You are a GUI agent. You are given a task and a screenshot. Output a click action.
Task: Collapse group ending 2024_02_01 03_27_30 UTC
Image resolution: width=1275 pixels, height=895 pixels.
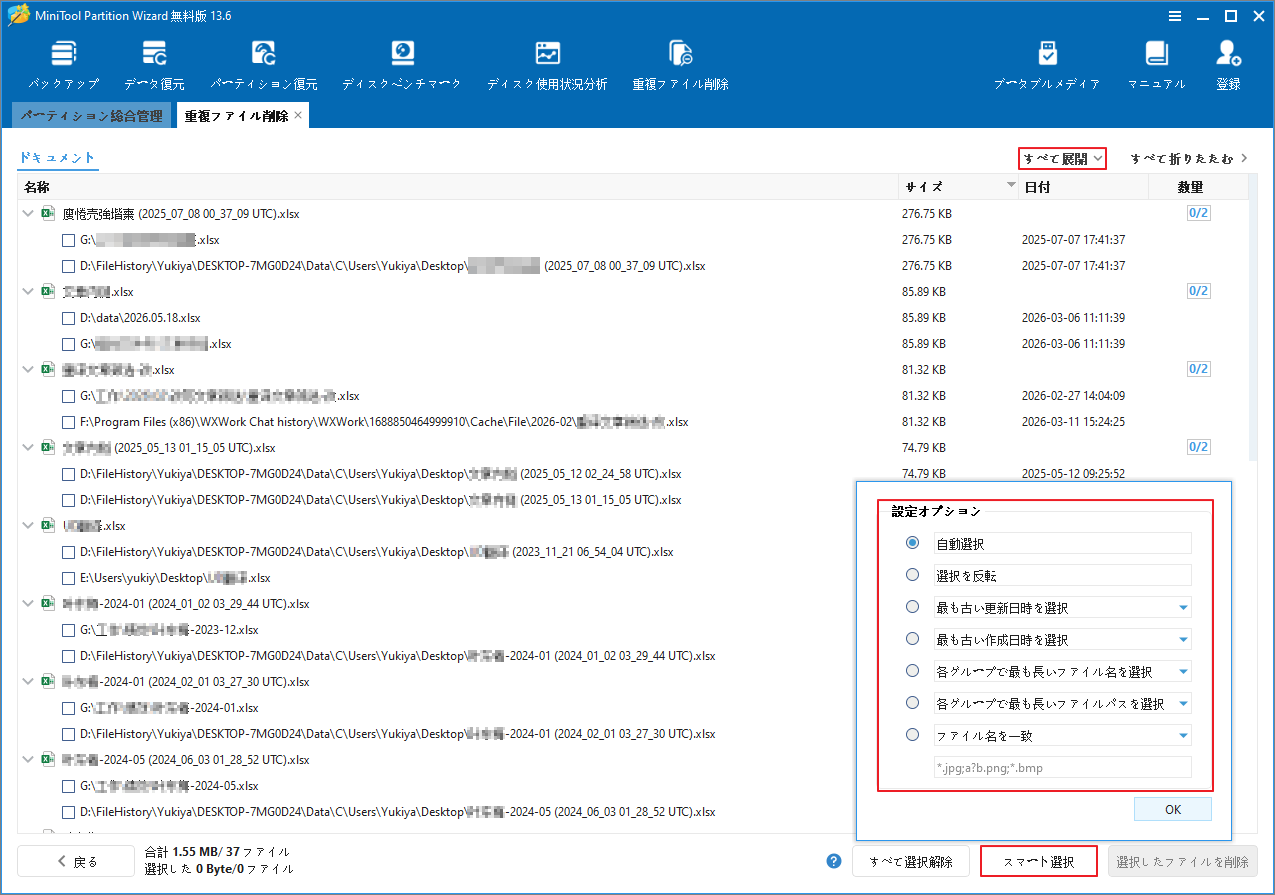28,682
